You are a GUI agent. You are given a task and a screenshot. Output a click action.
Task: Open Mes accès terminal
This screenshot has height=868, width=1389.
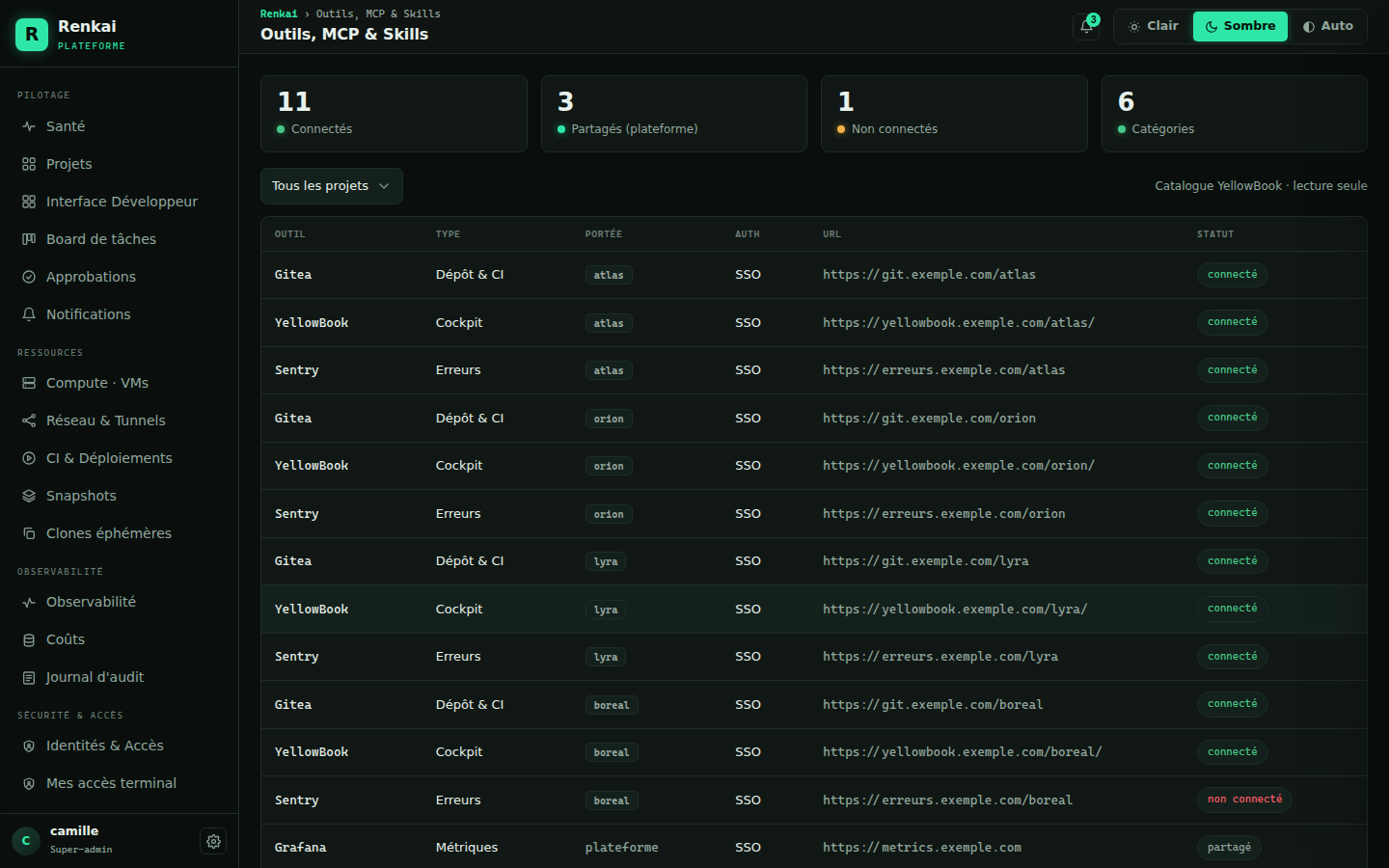pos(120,783)
